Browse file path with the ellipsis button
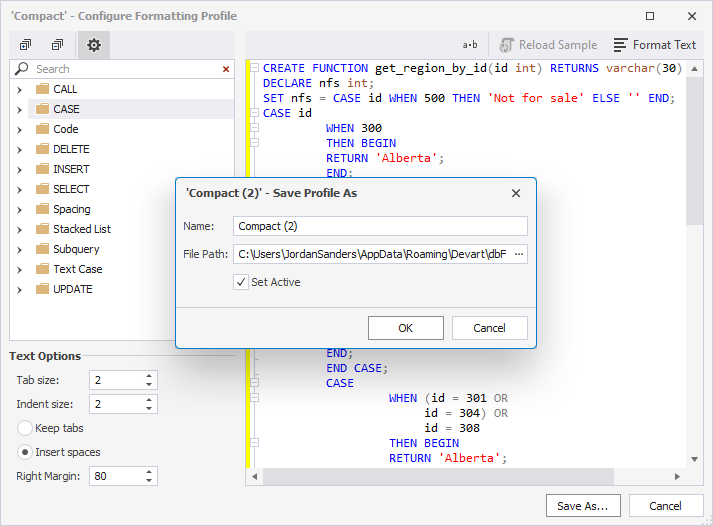Image resolution: width=713 pixels, height=526 pixels. point(519,254)
